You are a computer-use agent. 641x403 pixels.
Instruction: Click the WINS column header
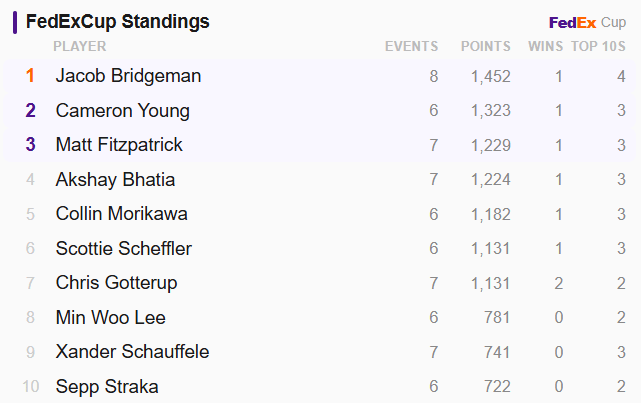point(545,46)
